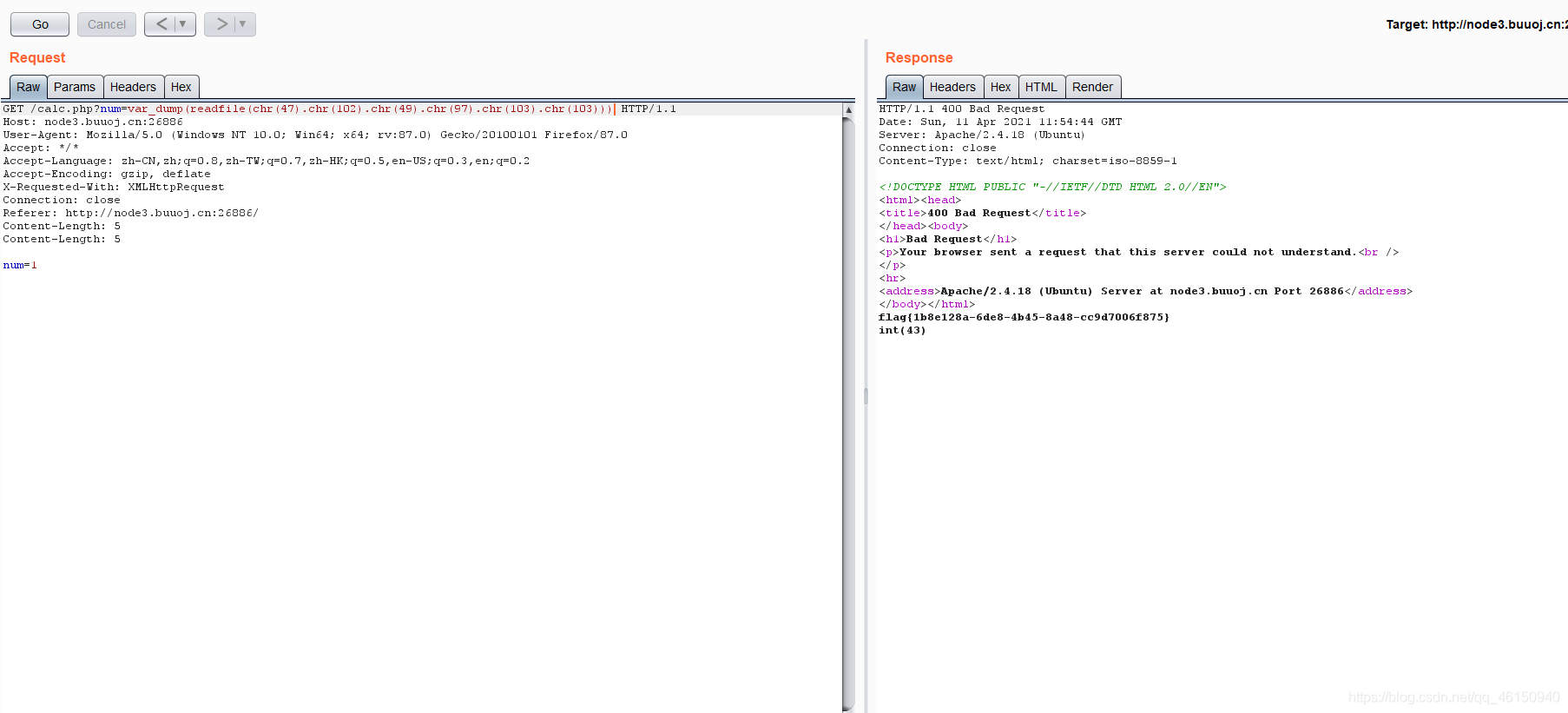Switch to the Request Params tab
1568x713 pixels.
(75, 87)
